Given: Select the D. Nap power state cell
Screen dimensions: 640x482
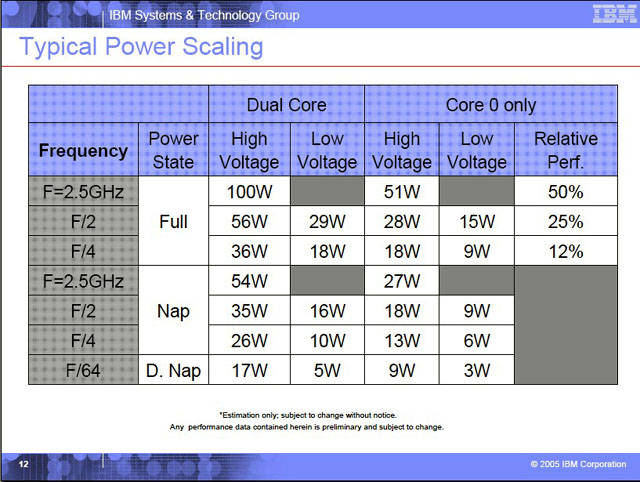Looking at the screenshot, I should click(x=173, y=371).
